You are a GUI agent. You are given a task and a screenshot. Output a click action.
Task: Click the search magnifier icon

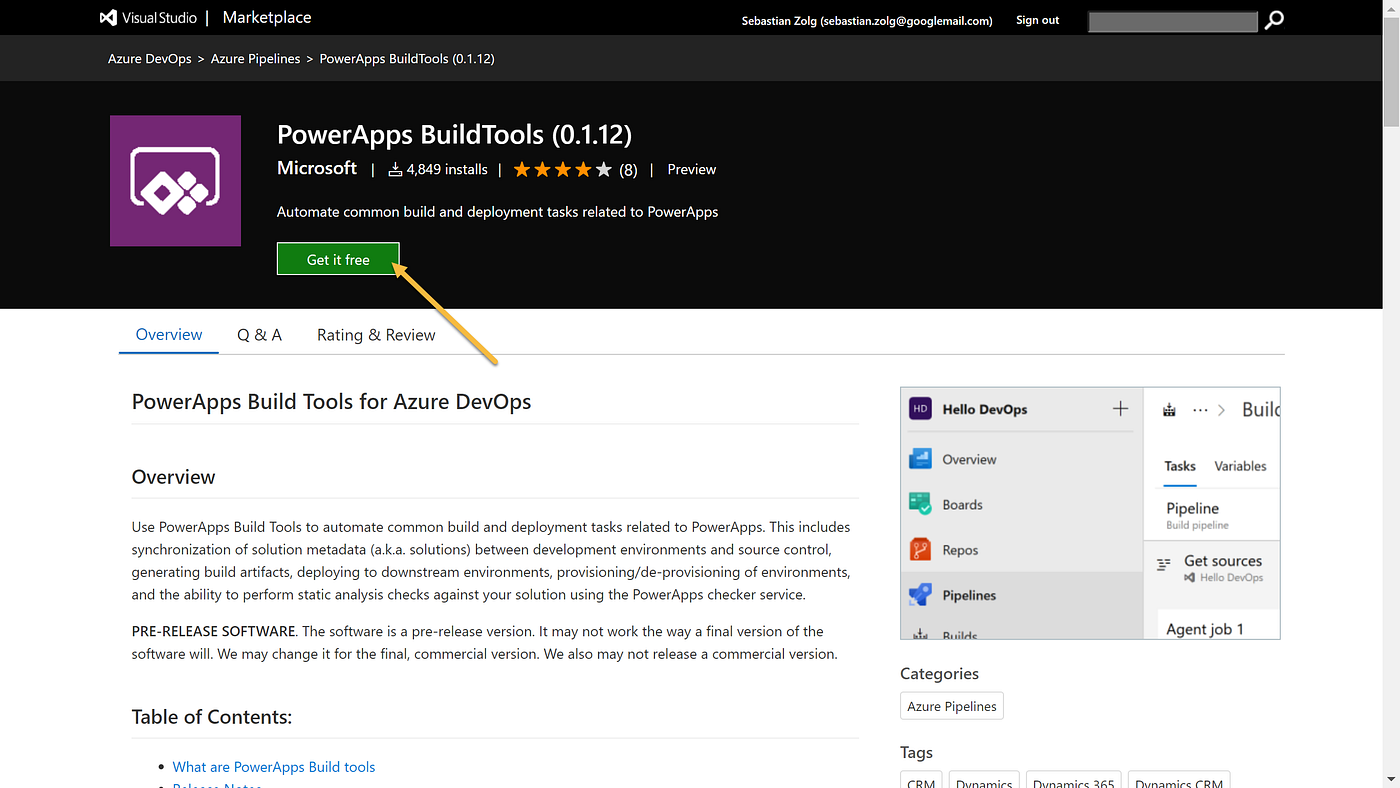1274,20
